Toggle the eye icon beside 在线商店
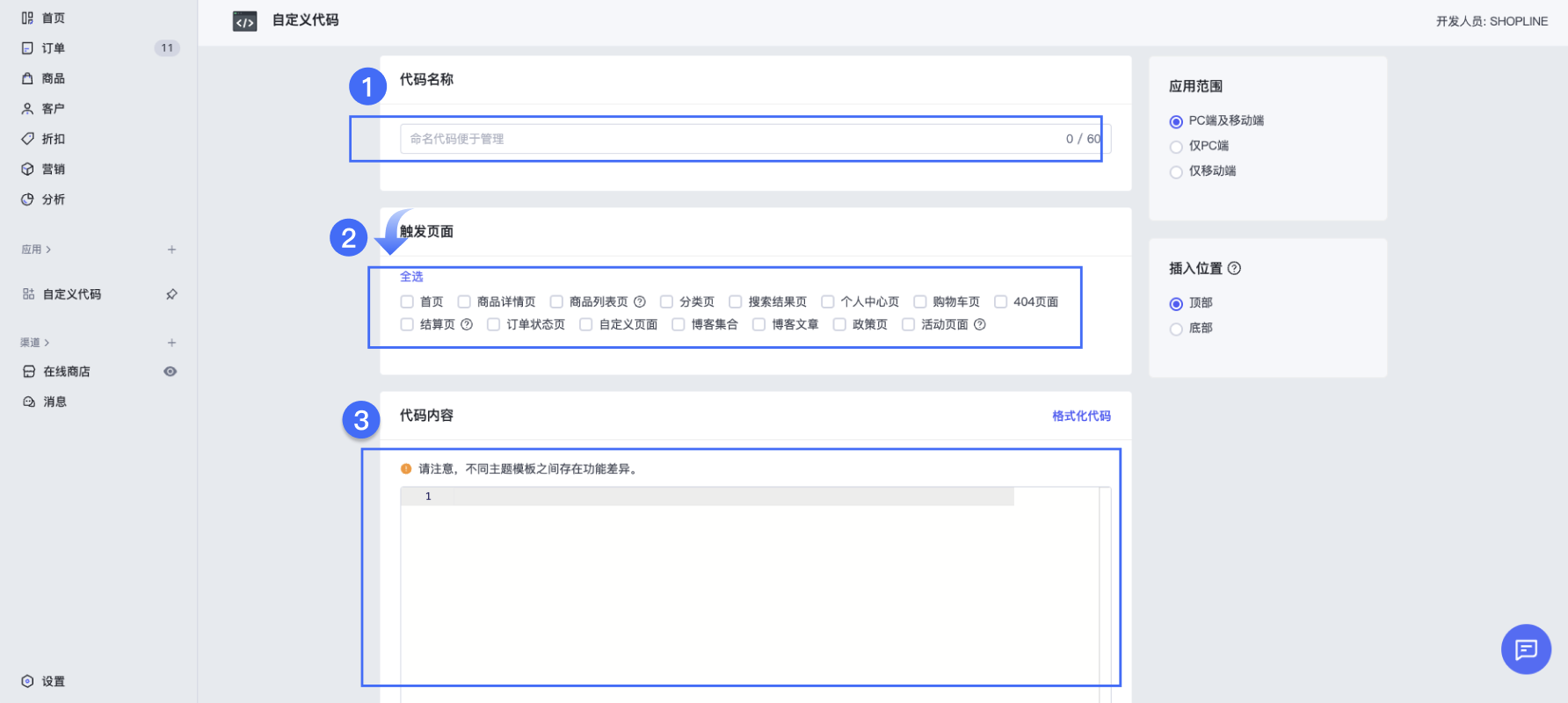This screenshot has height=703, width=1568. [171, 372]
